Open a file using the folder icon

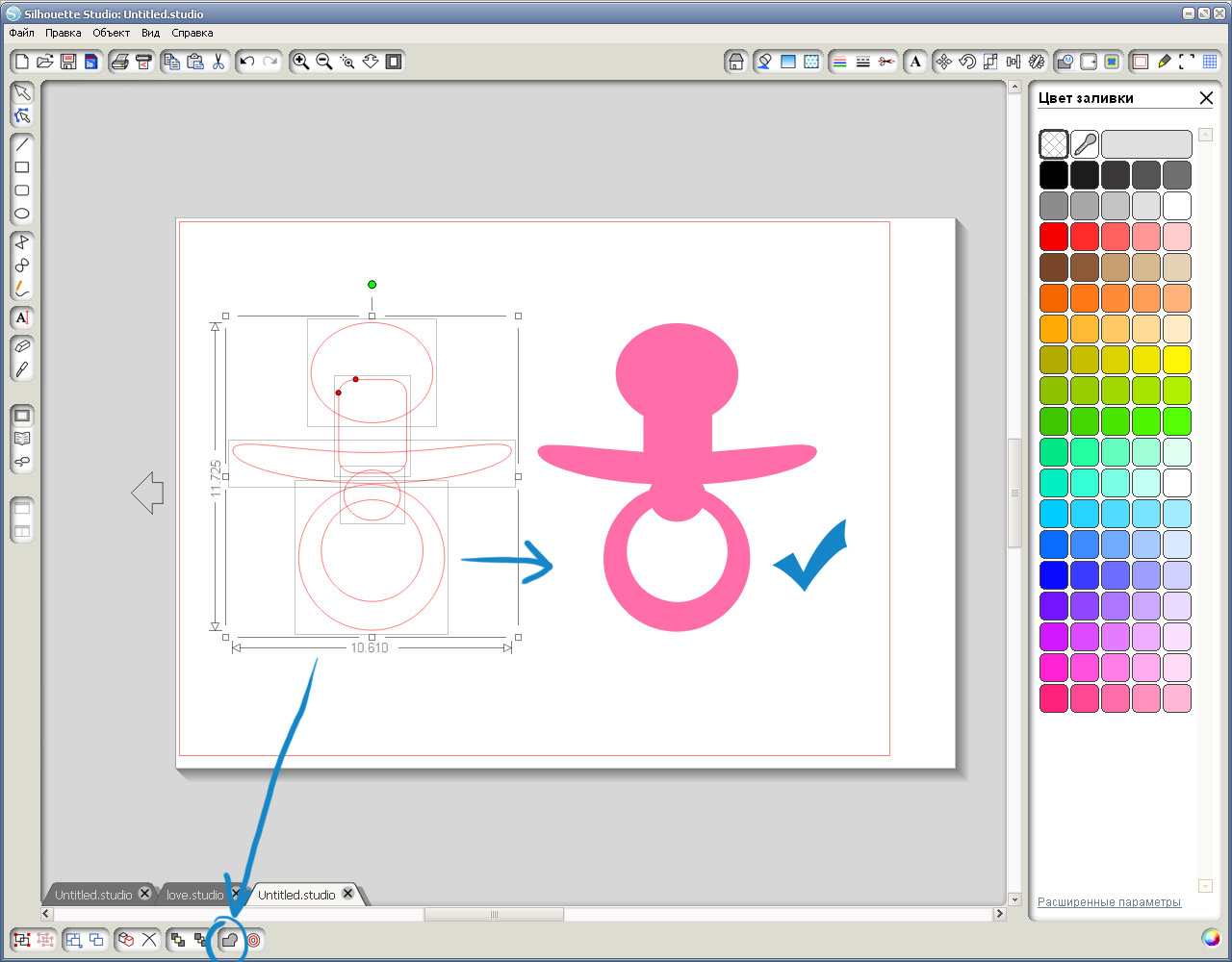44,62
